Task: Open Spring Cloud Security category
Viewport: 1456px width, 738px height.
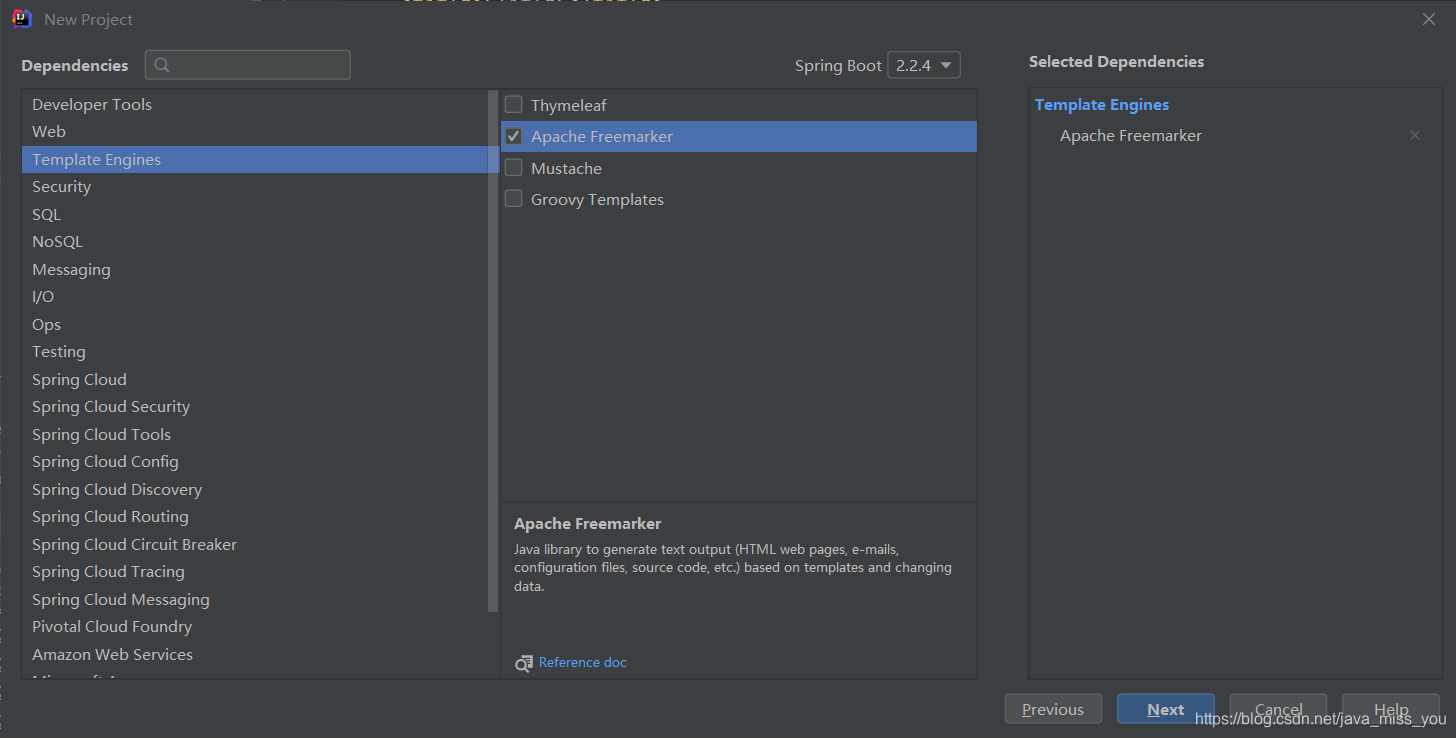Action: (x=254, y=407)
